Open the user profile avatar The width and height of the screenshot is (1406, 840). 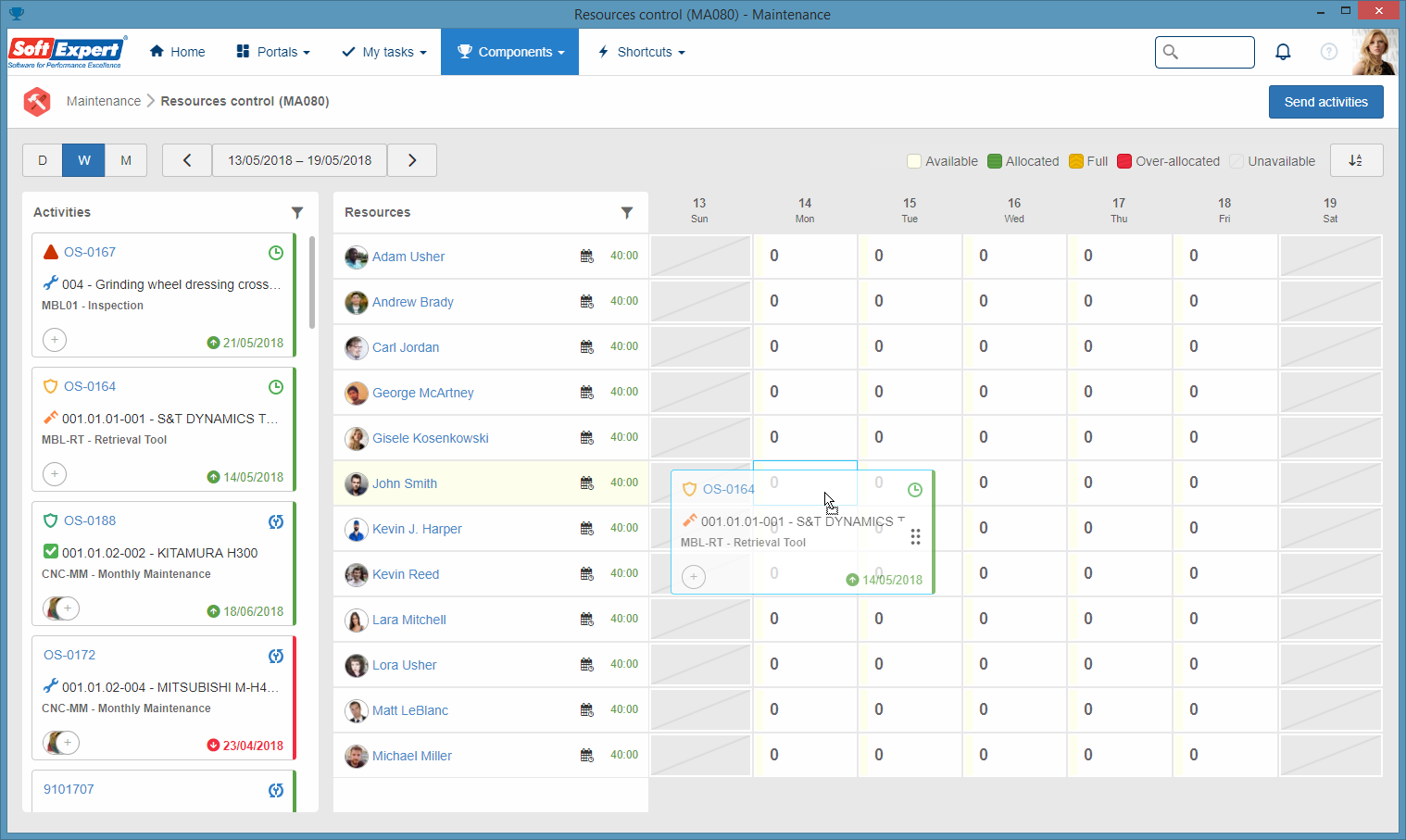point(1375,52)
